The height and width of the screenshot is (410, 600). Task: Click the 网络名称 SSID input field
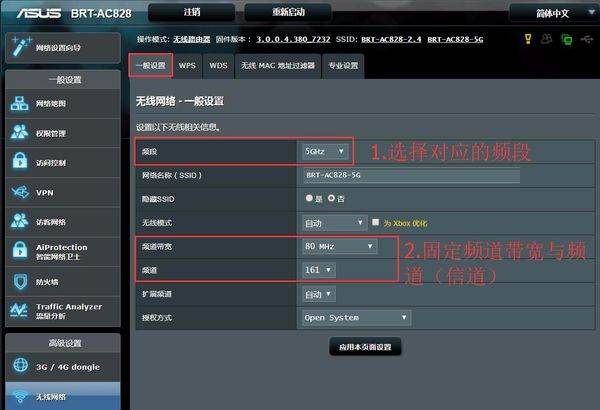click(410, 175)
